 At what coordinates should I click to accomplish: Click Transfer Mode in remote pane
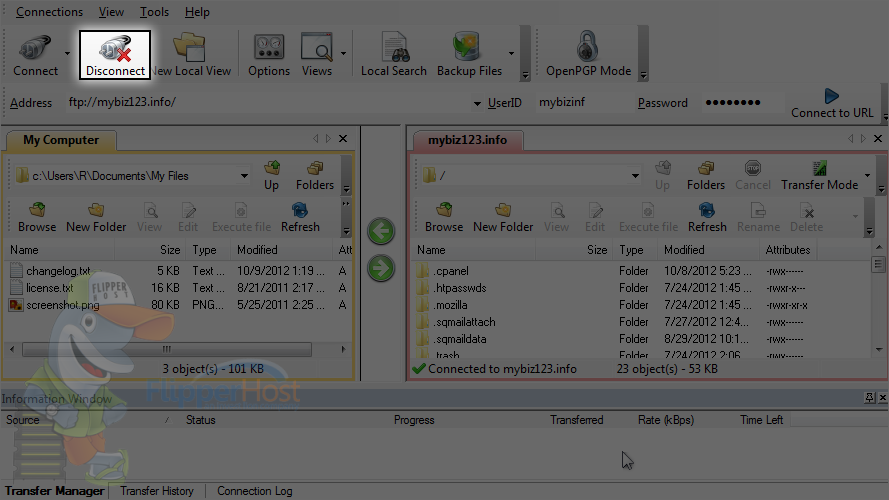coord(819,176)
